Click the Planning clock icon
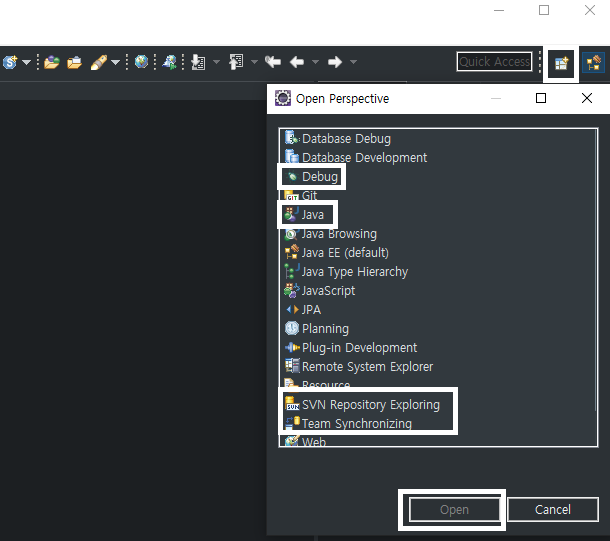The width and height of the screenshot is (610, 541). (x=292, y=328)
